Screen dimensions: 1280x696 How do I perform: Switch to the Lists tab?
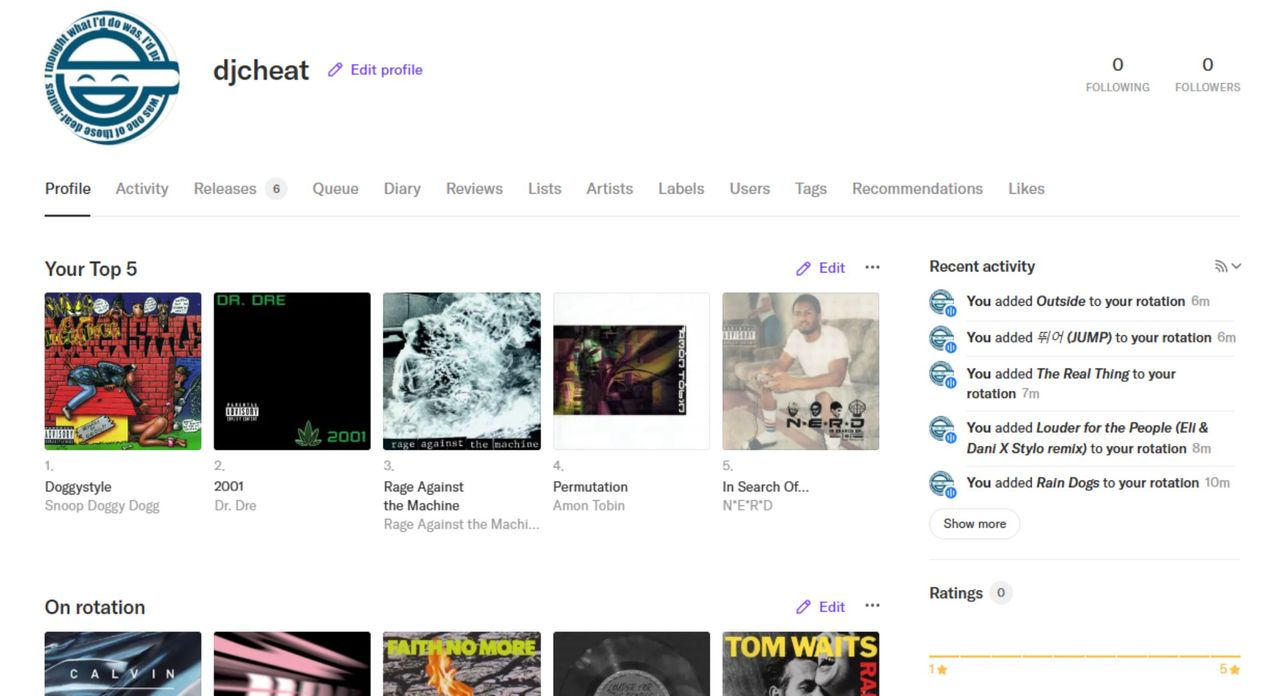pos(545,188)
